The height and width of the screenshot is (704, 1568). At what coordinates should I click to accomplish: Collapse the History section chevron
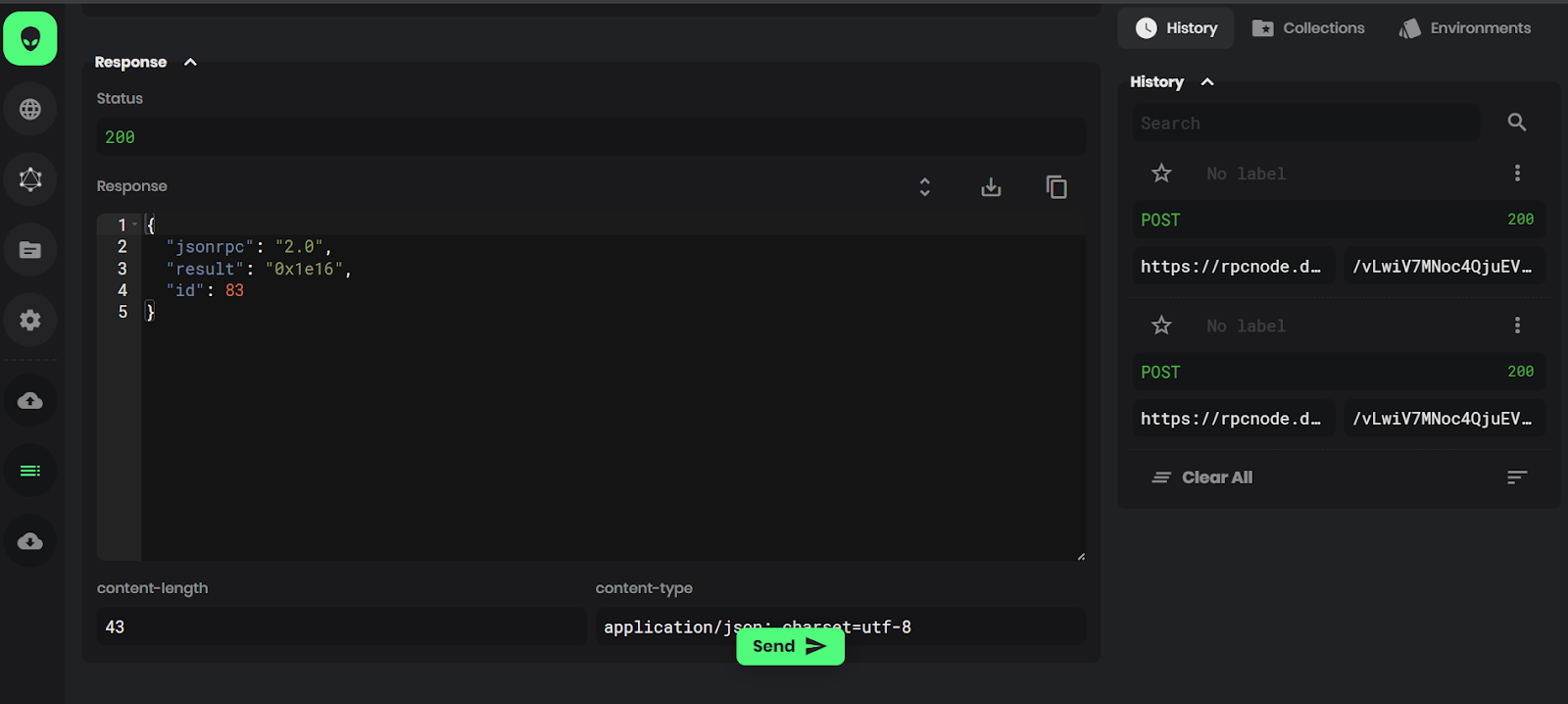click(x=1207, y=81)
